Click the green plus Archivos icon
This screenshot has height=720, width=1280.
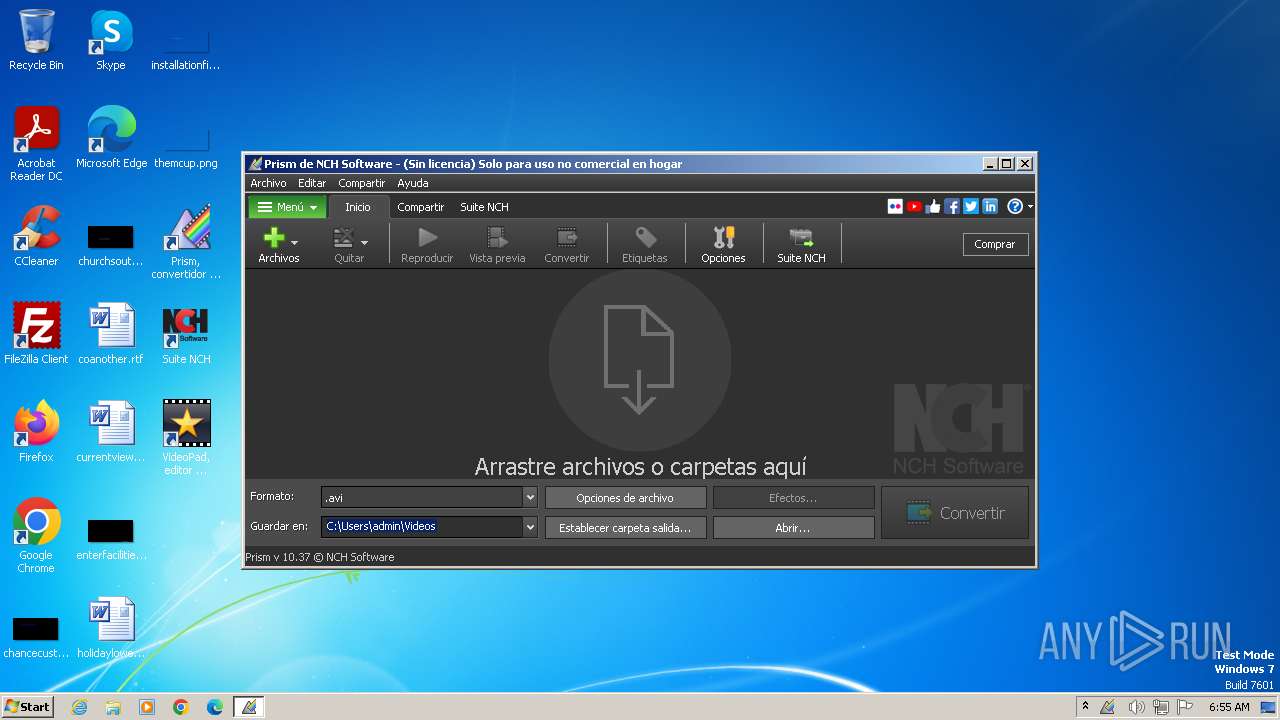pyautogui.click(x=273, y=238)
